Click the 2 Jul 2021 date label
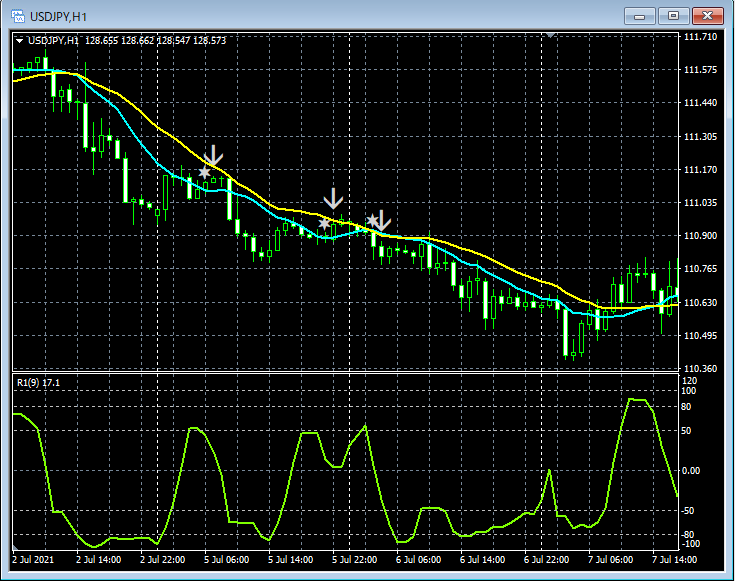The image size is (736, 581). pos(33,559)
